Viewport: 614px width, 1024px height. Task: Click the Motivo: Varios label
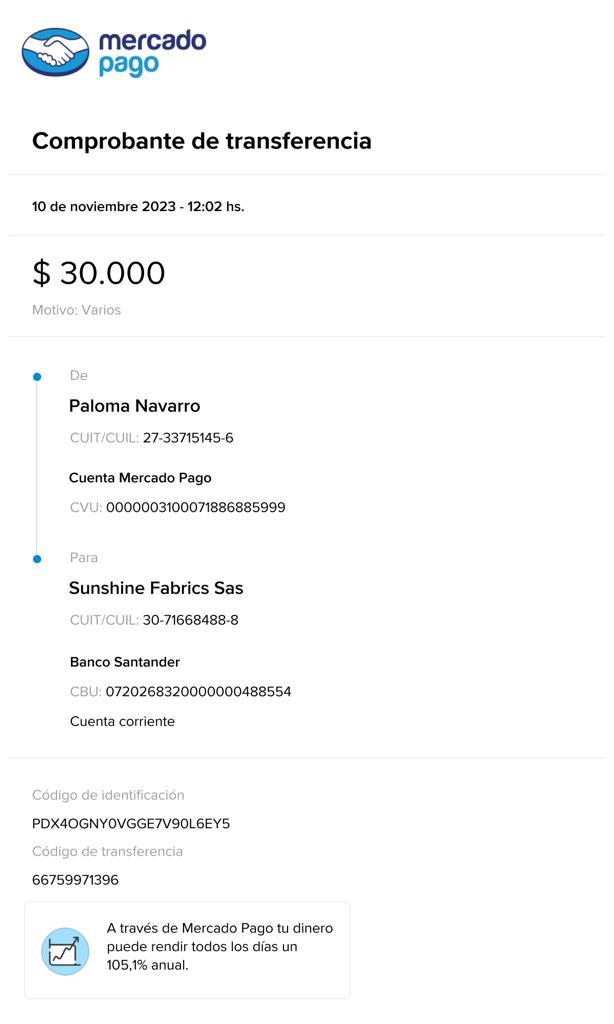click(x=76, y=310)
